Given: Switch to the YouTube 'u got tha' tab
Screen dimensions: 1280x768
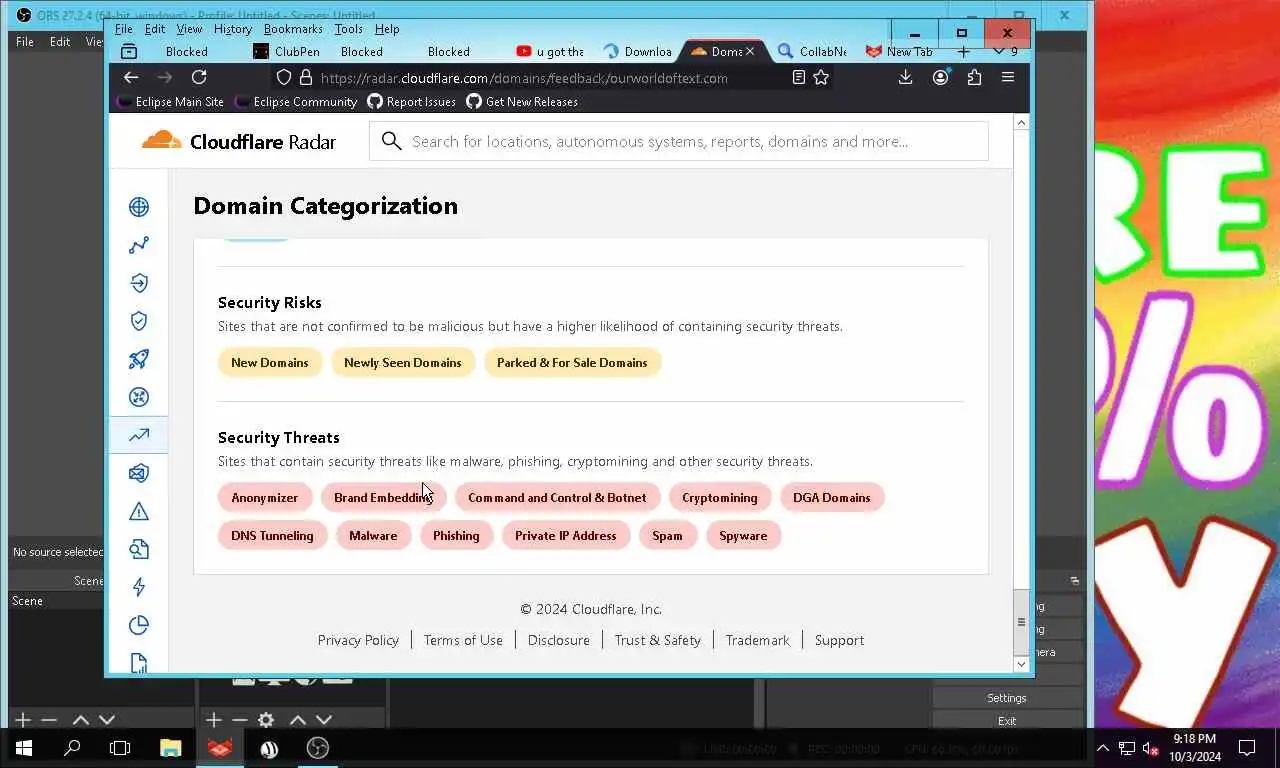Looking at the screenshot, I should [x=550, y=51].
